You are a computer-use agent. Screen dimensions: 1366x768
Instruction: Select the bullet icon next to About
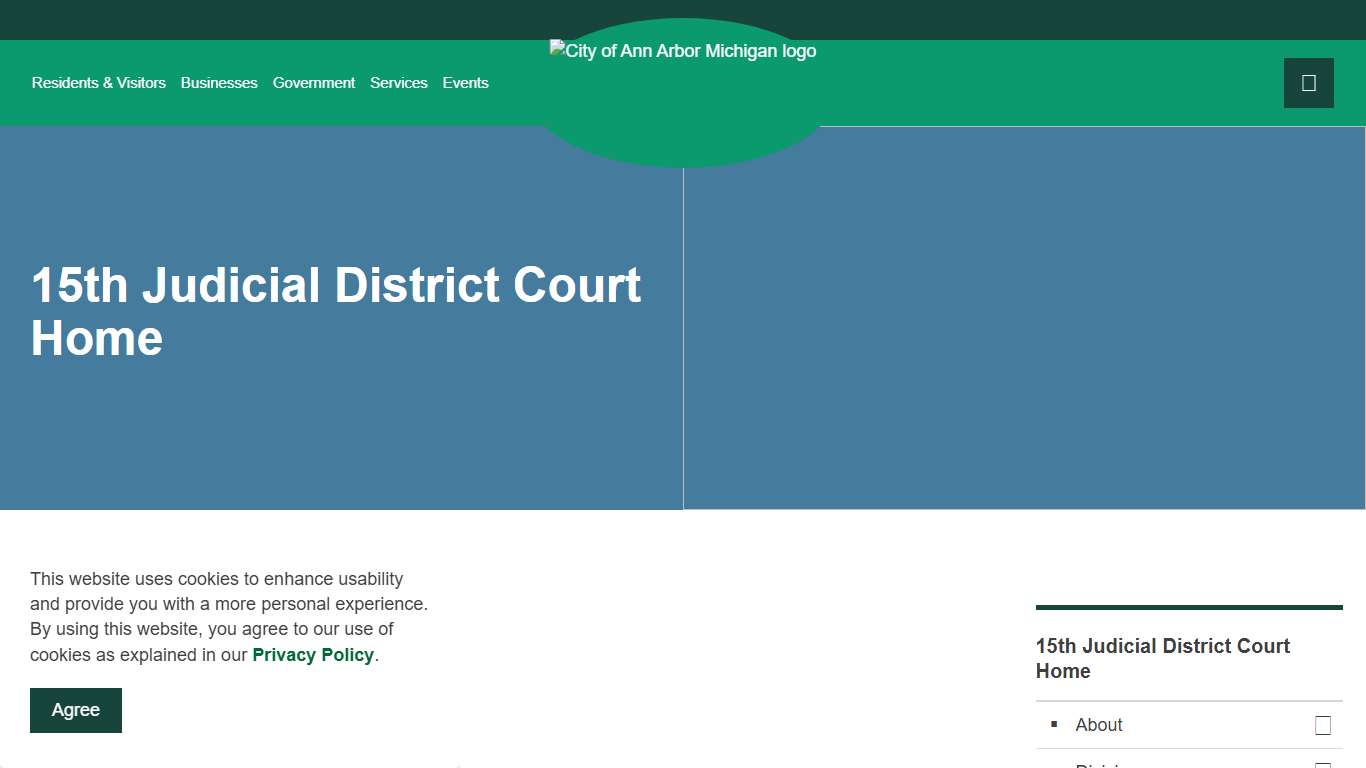click(x=1054, y=724)
